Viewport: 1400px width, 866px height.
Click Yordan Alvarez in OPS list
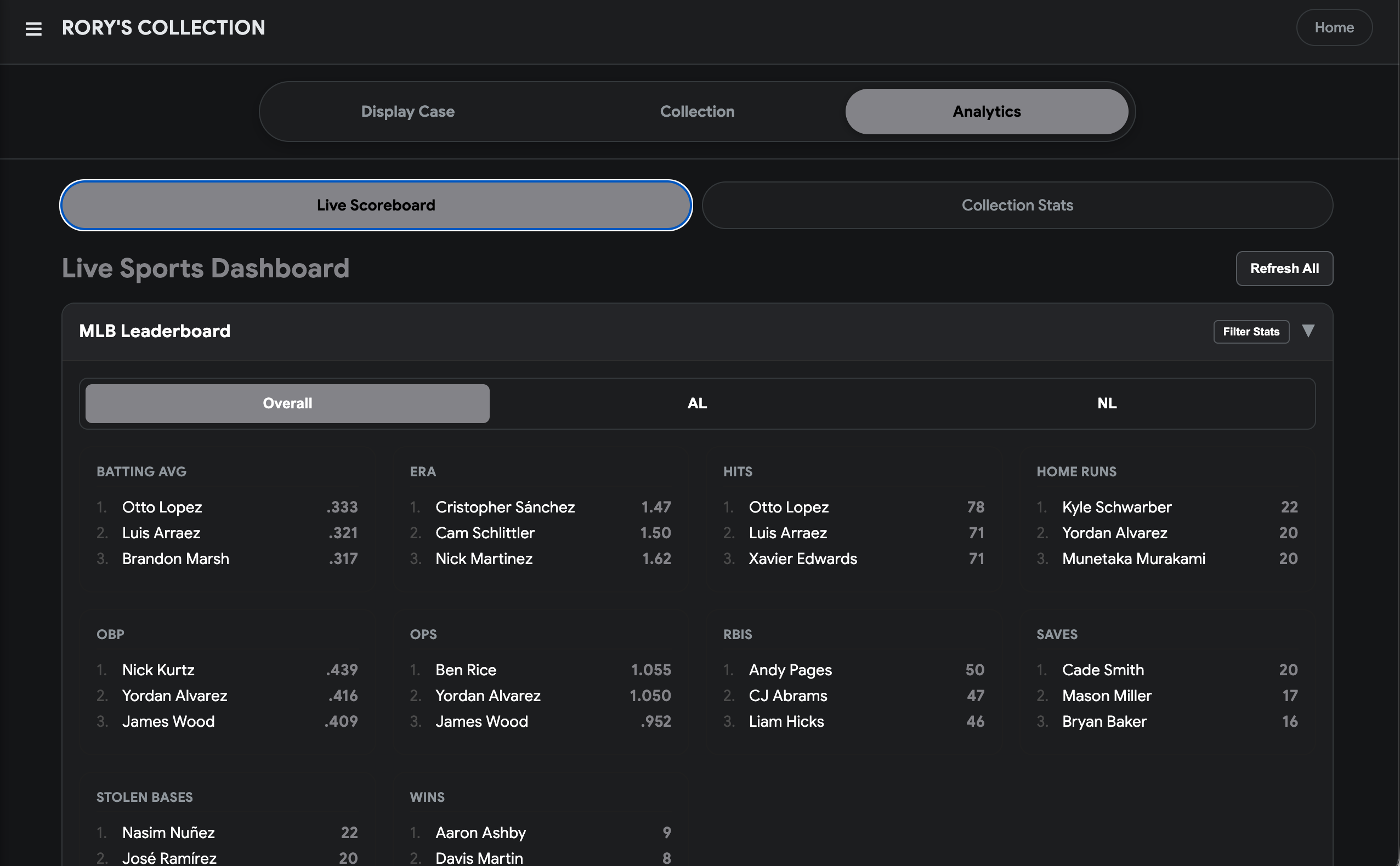click(488, 696)
